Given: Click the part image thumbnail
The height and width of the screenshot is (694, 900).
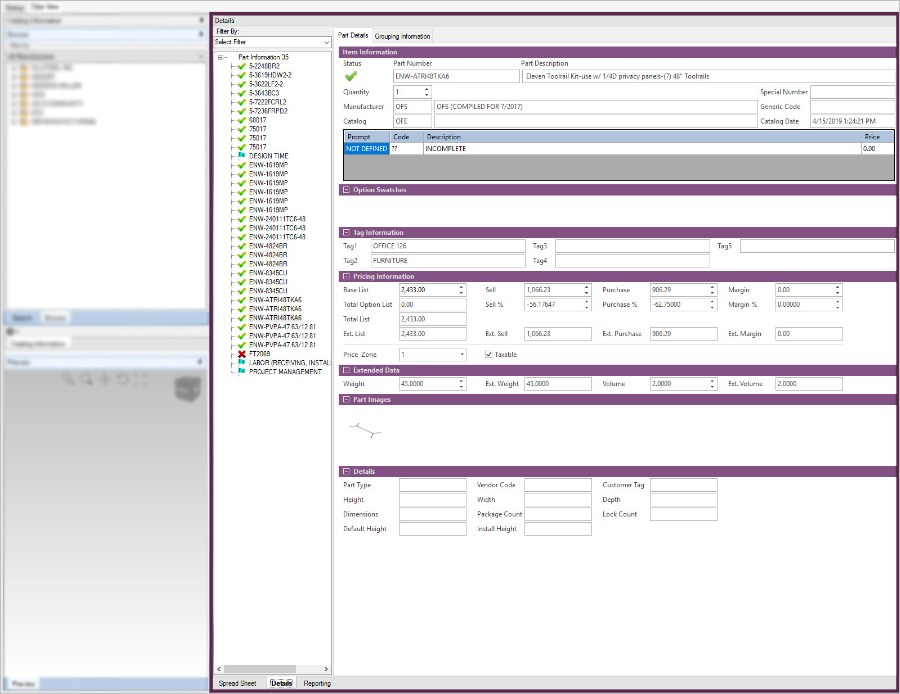Looking at the screenshot, I should [365, 430].
